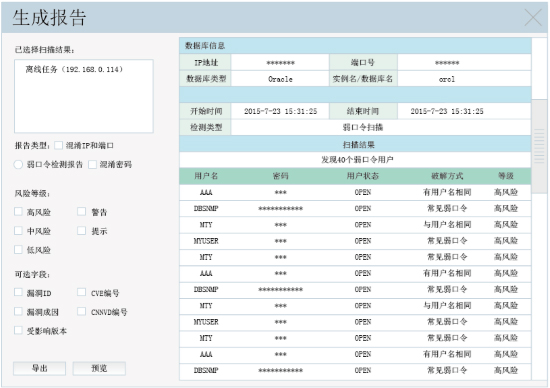
Task: Enable the 低风险 checkbox
Action: click(18, 249)
